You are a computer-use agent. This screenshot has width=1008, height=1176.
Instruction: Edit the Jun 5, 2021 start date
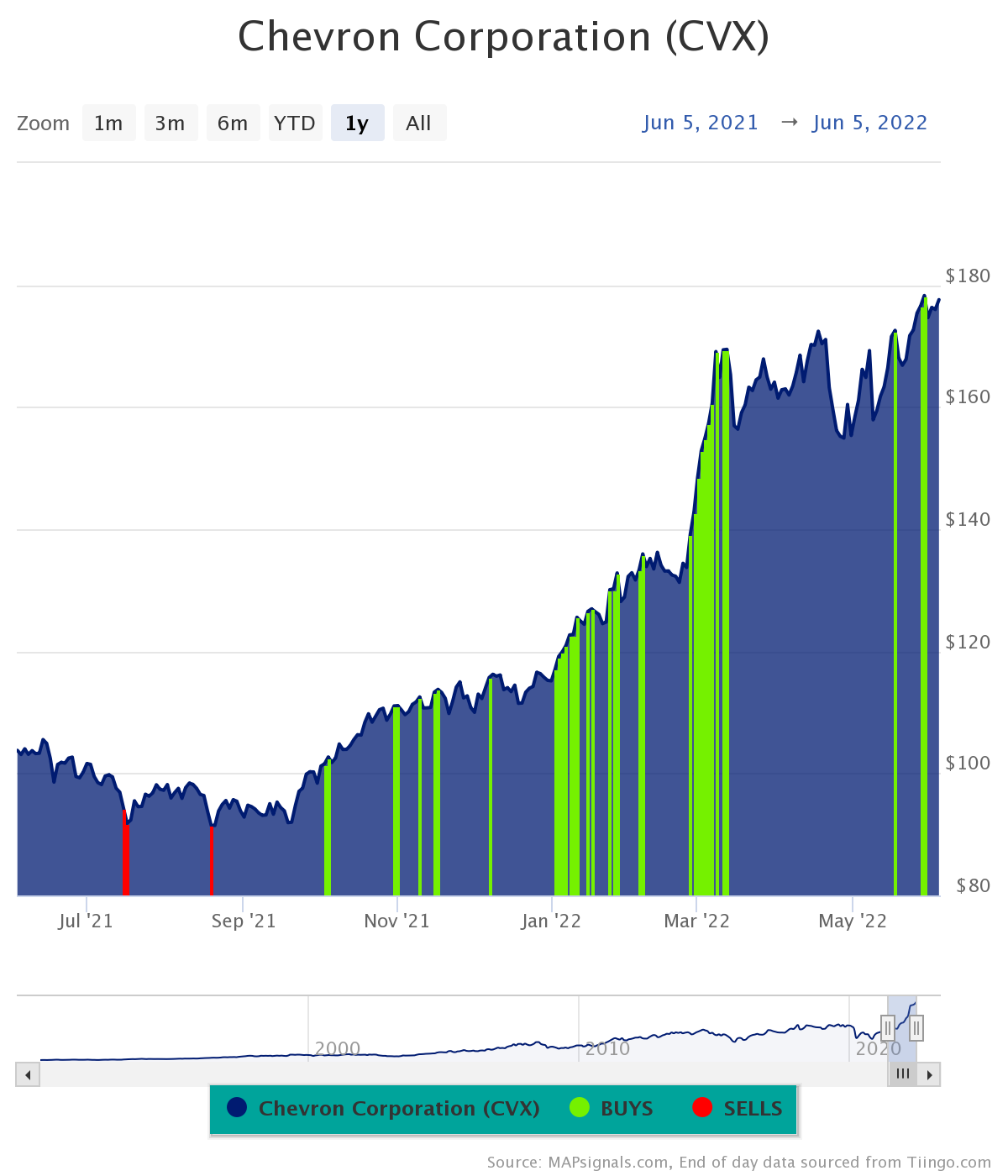tap(701, 123)
